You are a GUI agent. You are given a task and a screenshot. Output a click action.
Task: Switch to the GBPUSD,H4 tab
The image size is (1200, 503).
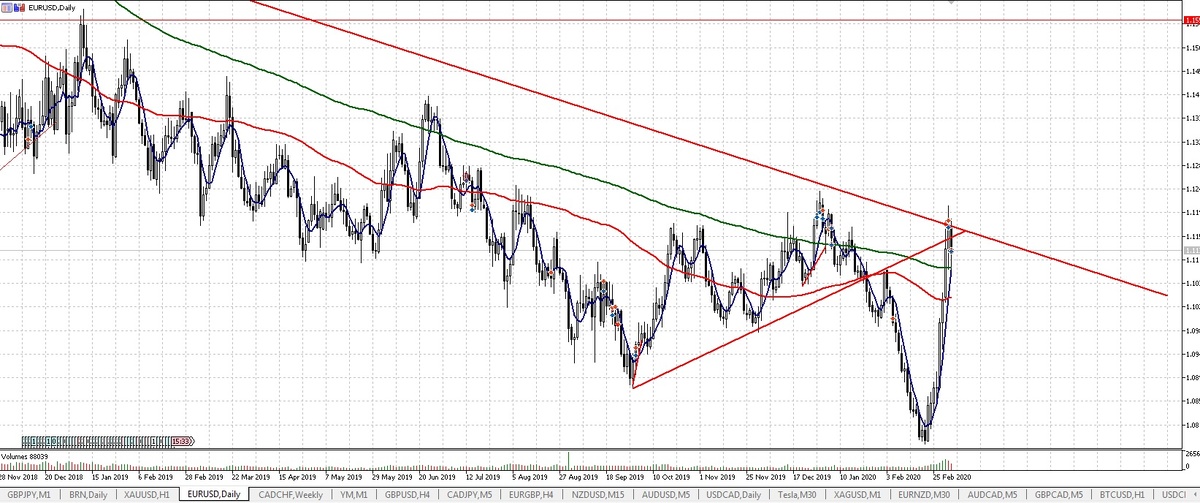point(406,494)
